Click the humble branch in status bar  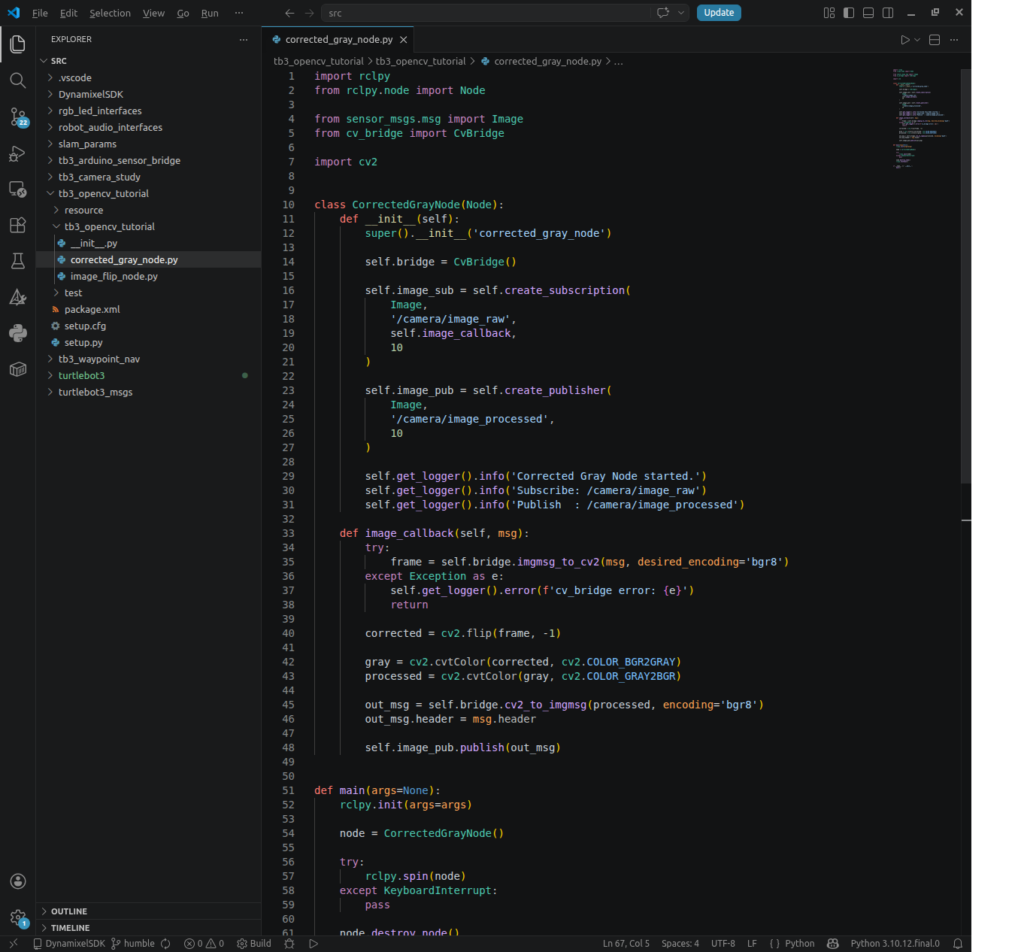[133, 944]
